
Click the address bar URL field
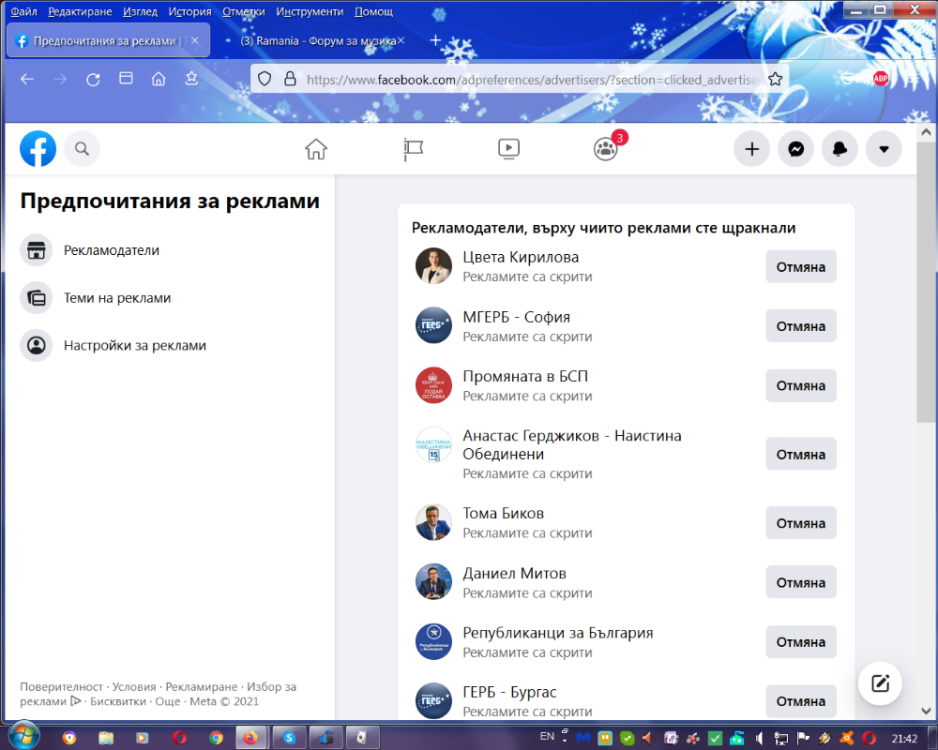[532, 79]
